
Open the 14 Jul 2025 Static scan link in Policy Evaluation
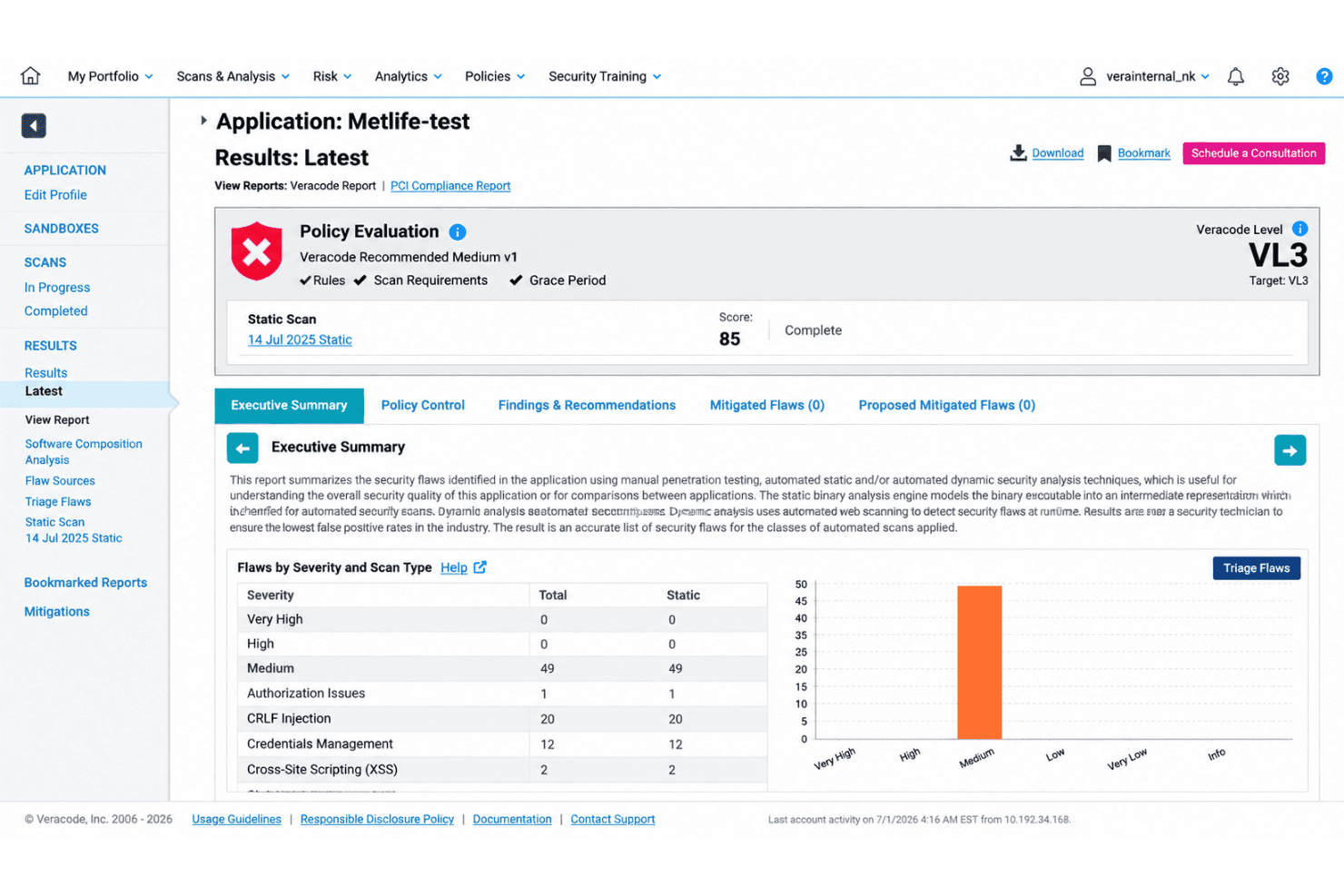(300, 340)
